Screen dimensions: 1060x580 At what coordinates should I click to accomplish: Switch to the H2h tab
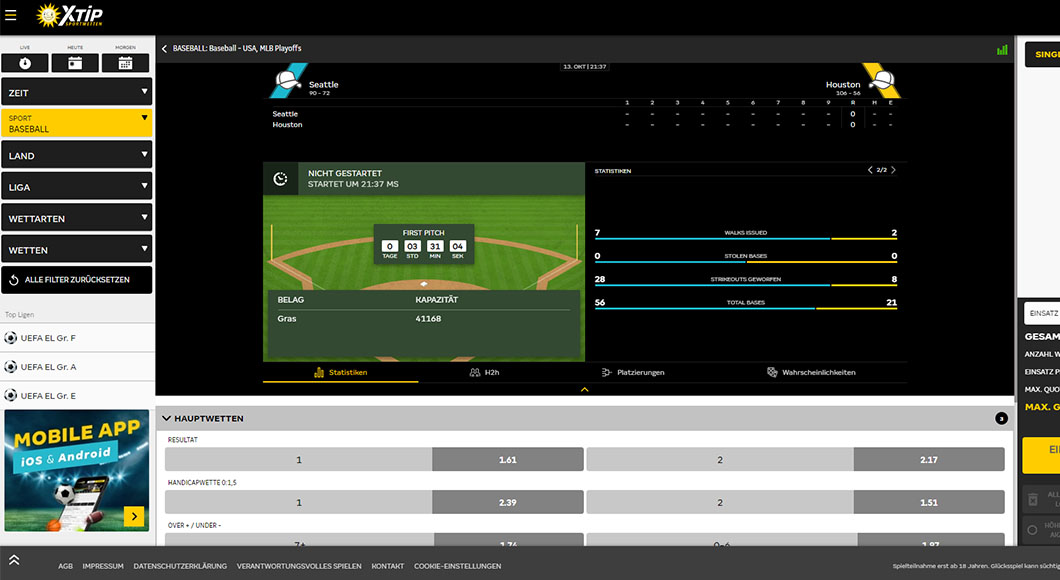(484, 372)
